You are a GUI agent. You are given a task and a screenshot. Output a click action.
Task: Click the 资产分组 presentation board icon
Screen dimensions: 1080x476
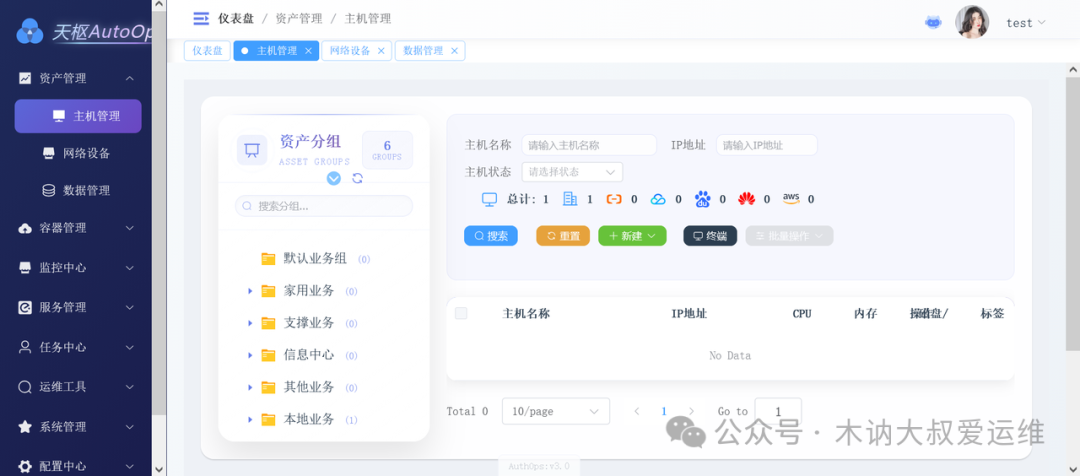(252, 149)
